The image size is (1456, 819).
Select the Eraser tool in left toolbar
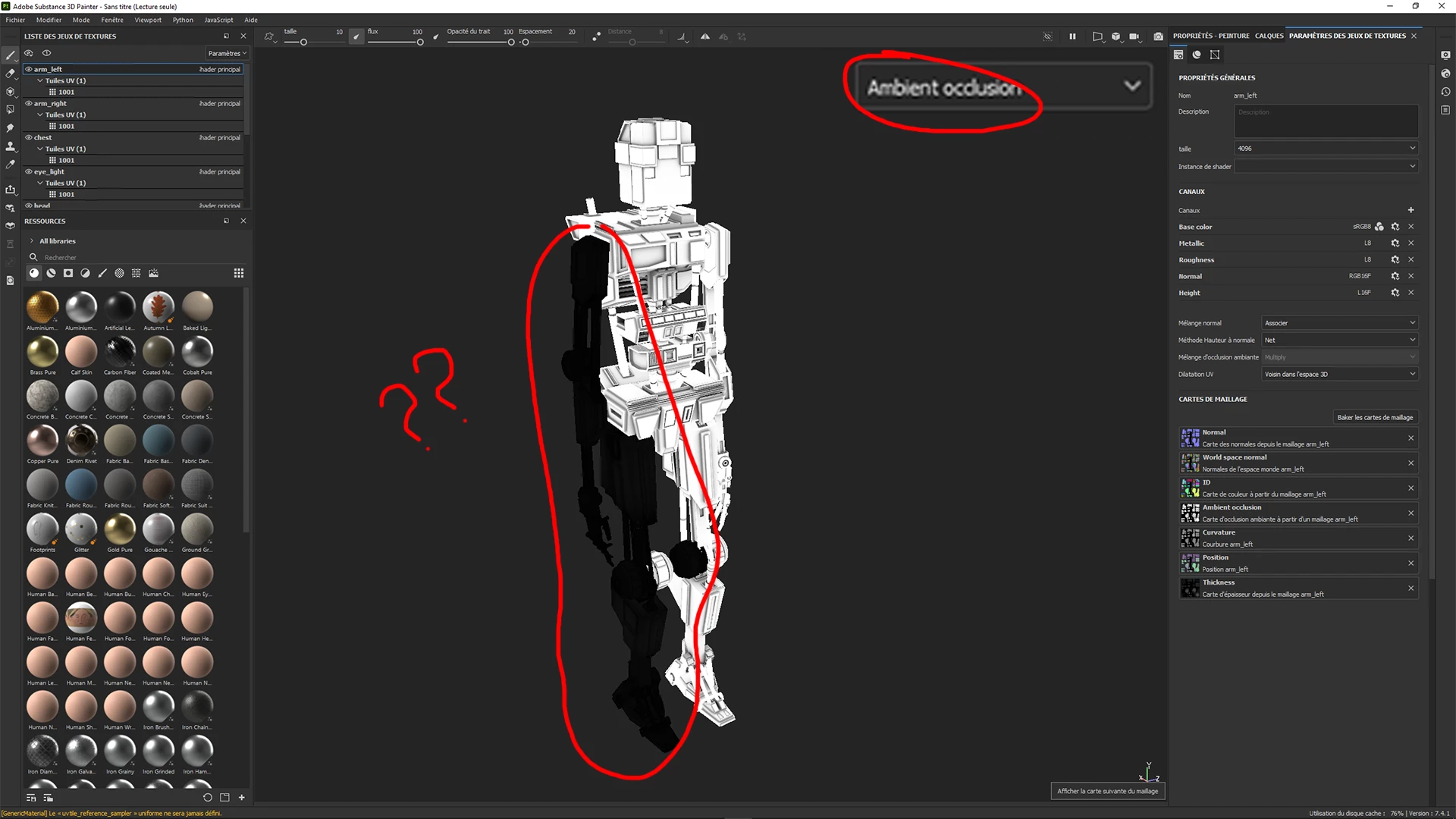click(10, 74)
